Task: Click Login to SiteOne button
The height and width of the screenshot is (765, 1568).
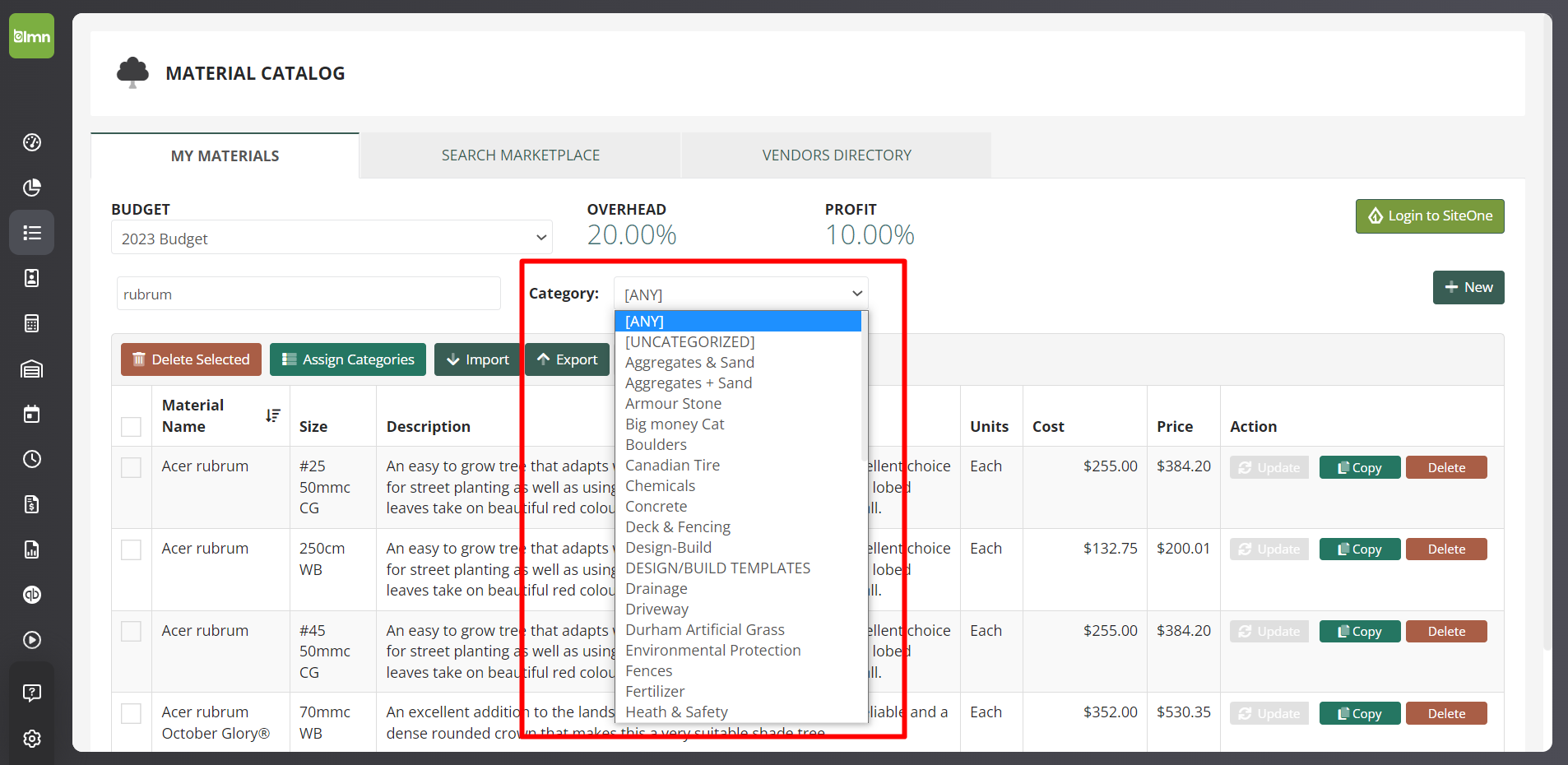Action: [1430, 216]
